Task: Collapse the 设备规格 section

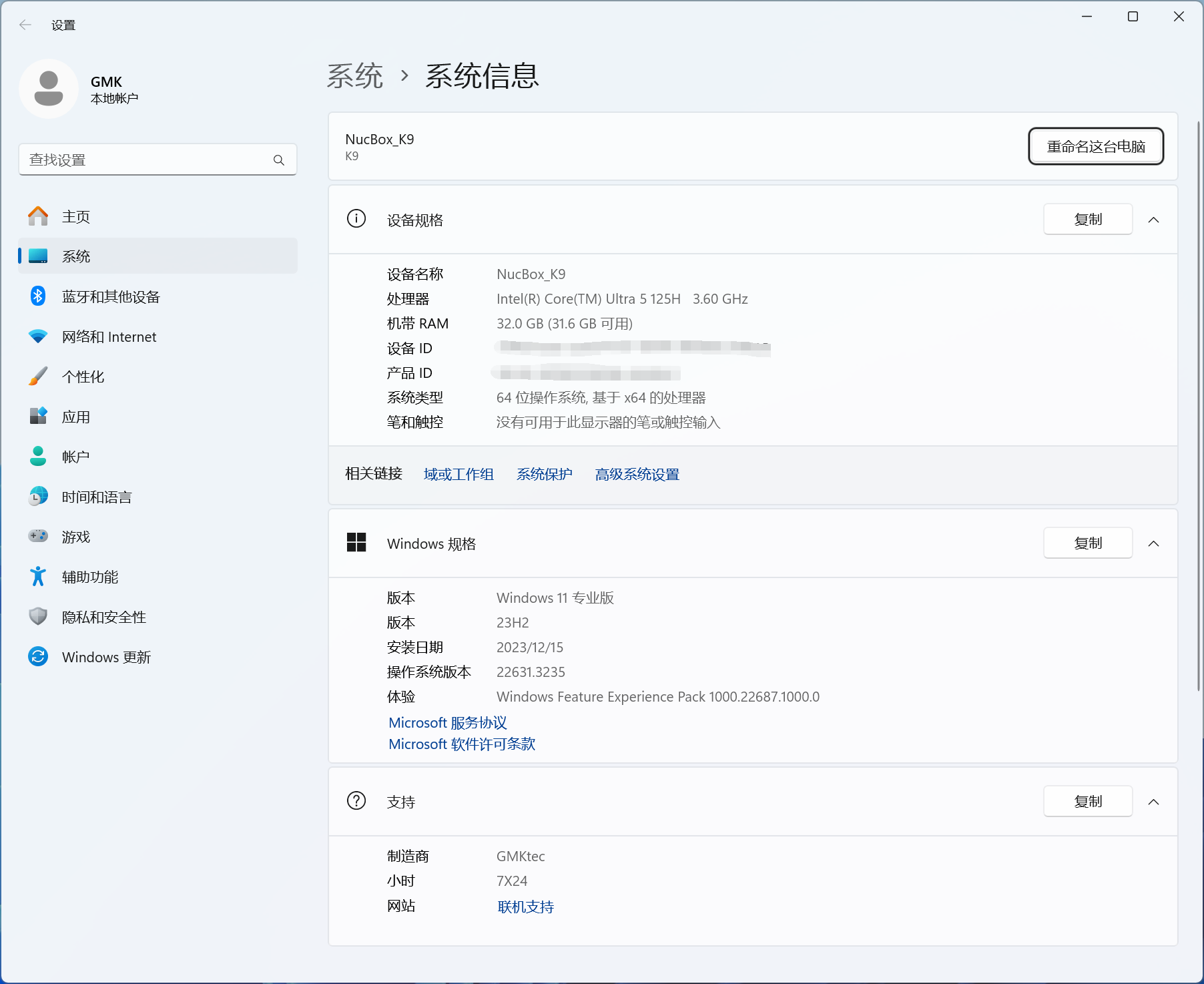Action: click(1153, 220)
